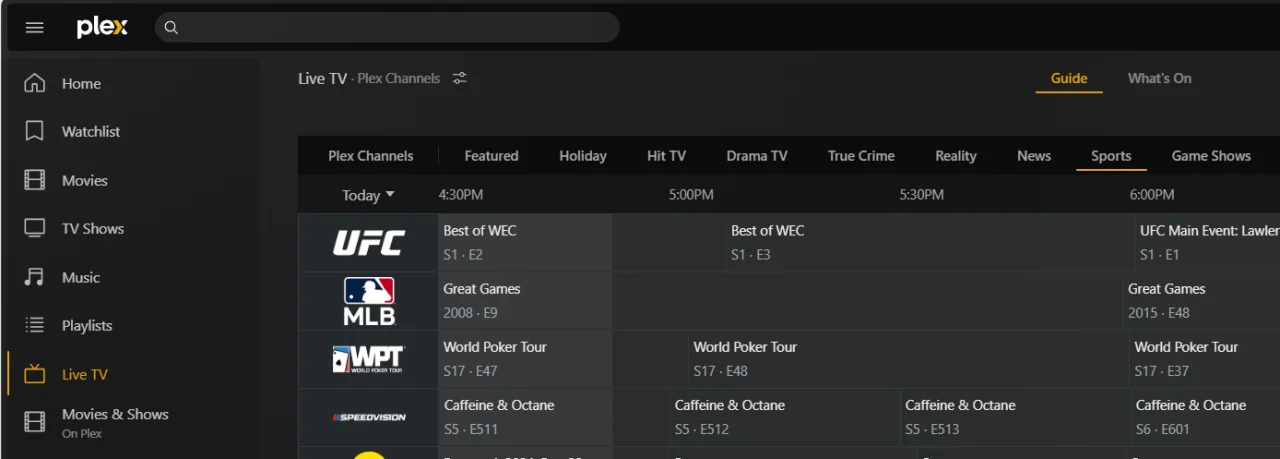This screenshot has width=1280, height=459.
Task: Open Caffeine & Octane S6 · E601
Action: click(1205, 417)
